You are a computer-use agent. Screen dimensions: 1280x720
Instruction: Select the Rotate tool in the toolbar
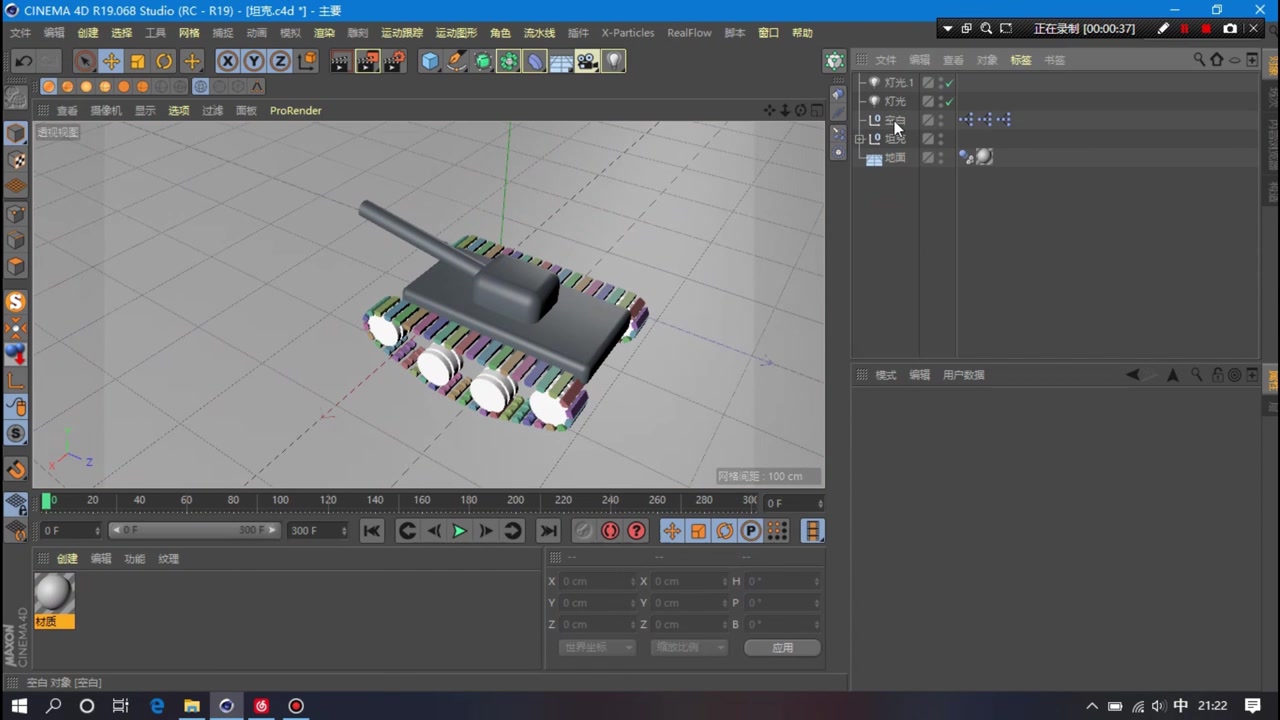click(163, 62)
